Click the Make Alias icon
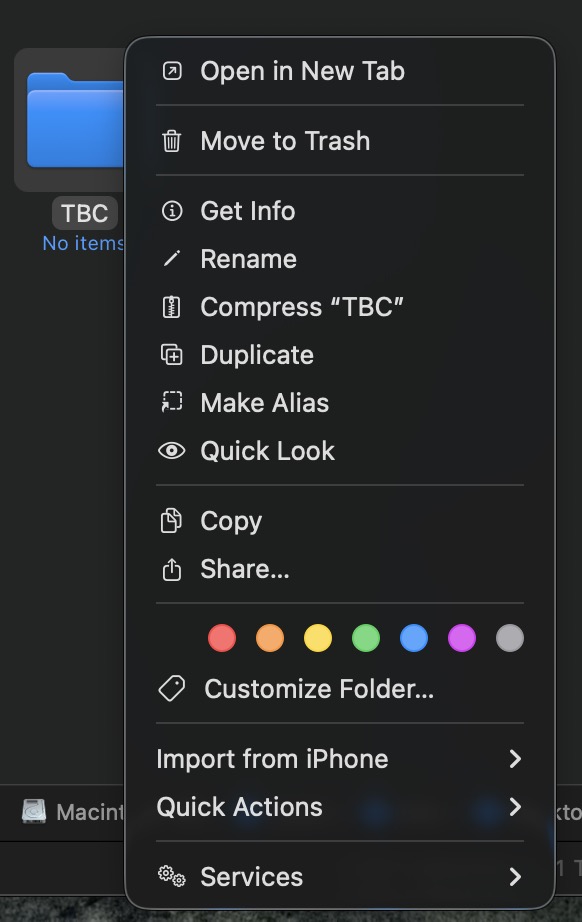 click(172, 403)
